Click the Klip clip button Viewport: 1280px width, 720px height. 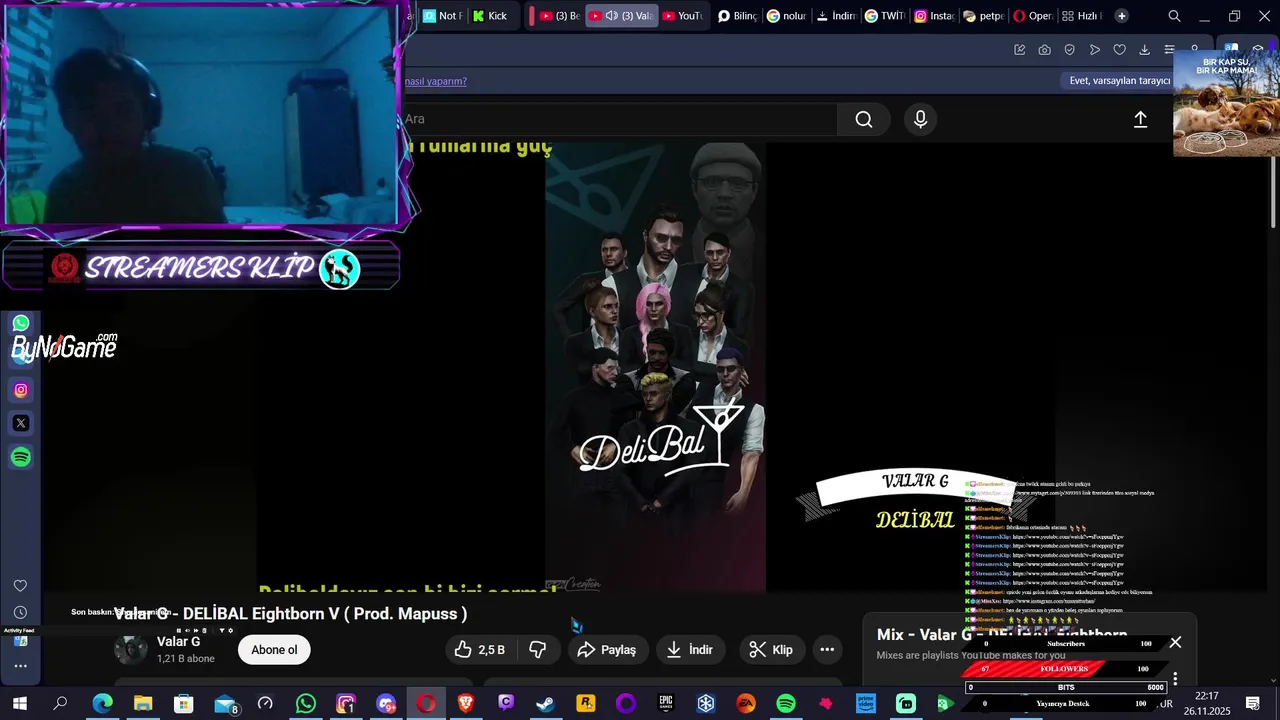(771, 650)
